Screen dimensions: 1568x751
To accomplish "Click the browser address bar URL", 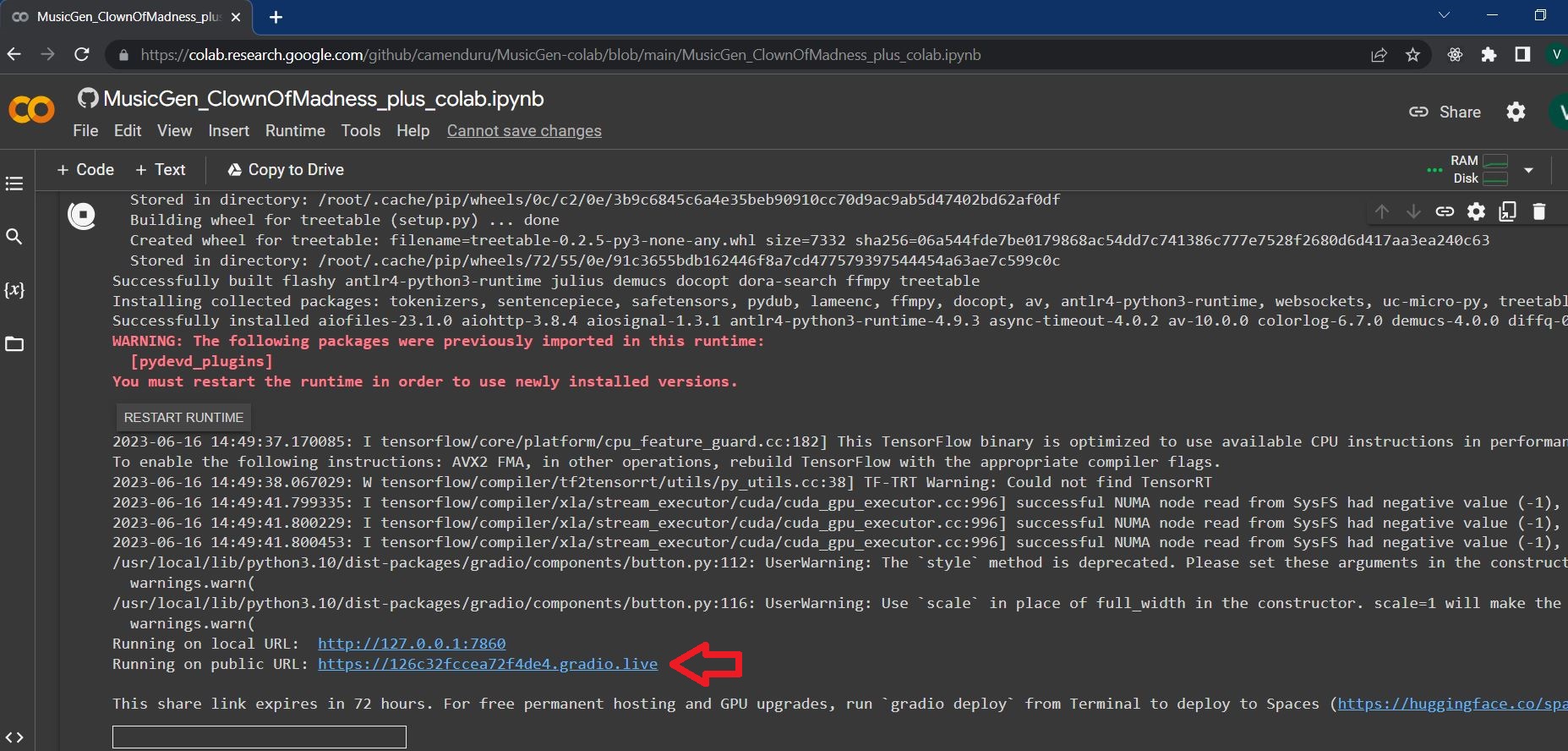I will pos(560,55).
